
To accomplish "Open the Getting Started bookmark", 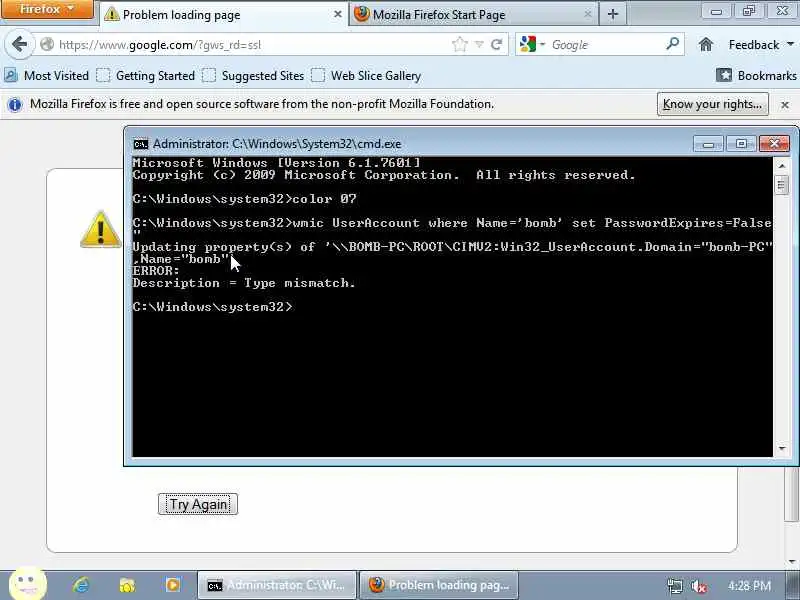I will click(146, 76).
